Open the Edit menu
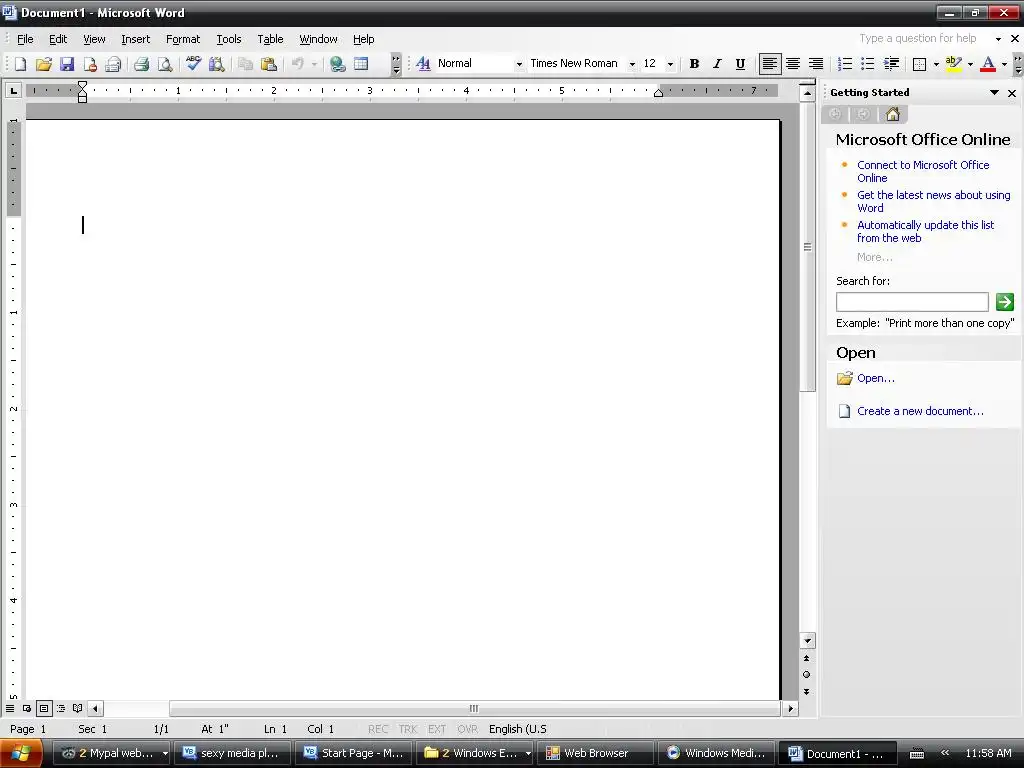The width and height of the screenshot is (1024, 768). pyautogui.click(x=58, y=39)
